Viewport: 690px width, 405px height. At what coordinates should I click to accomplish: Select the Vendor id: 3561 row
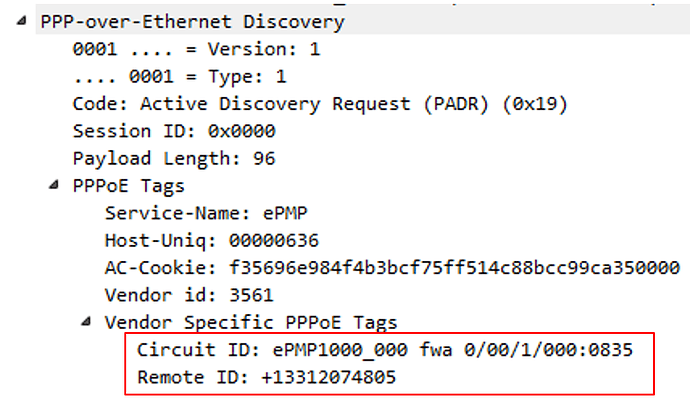[189, 295]
